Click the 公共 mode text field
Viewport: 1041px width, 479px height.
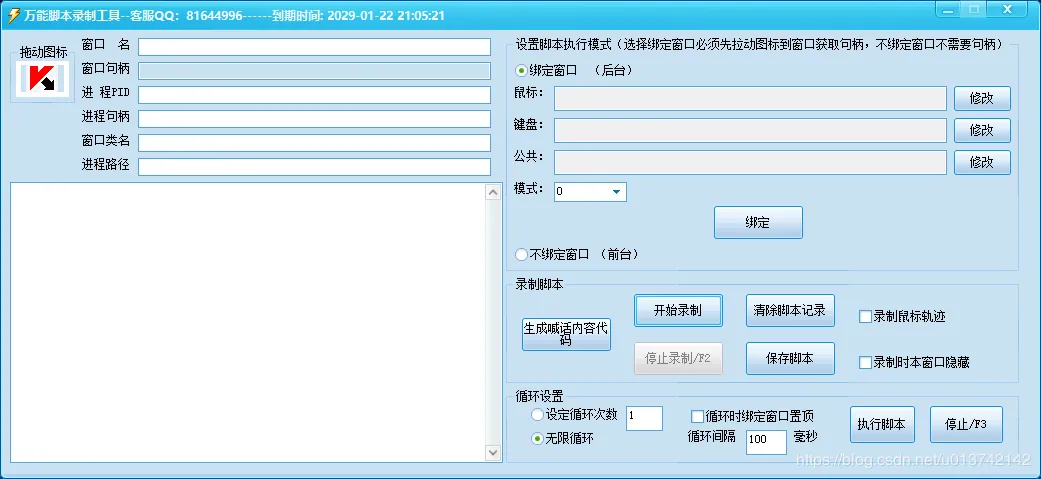tap(750, 162)
